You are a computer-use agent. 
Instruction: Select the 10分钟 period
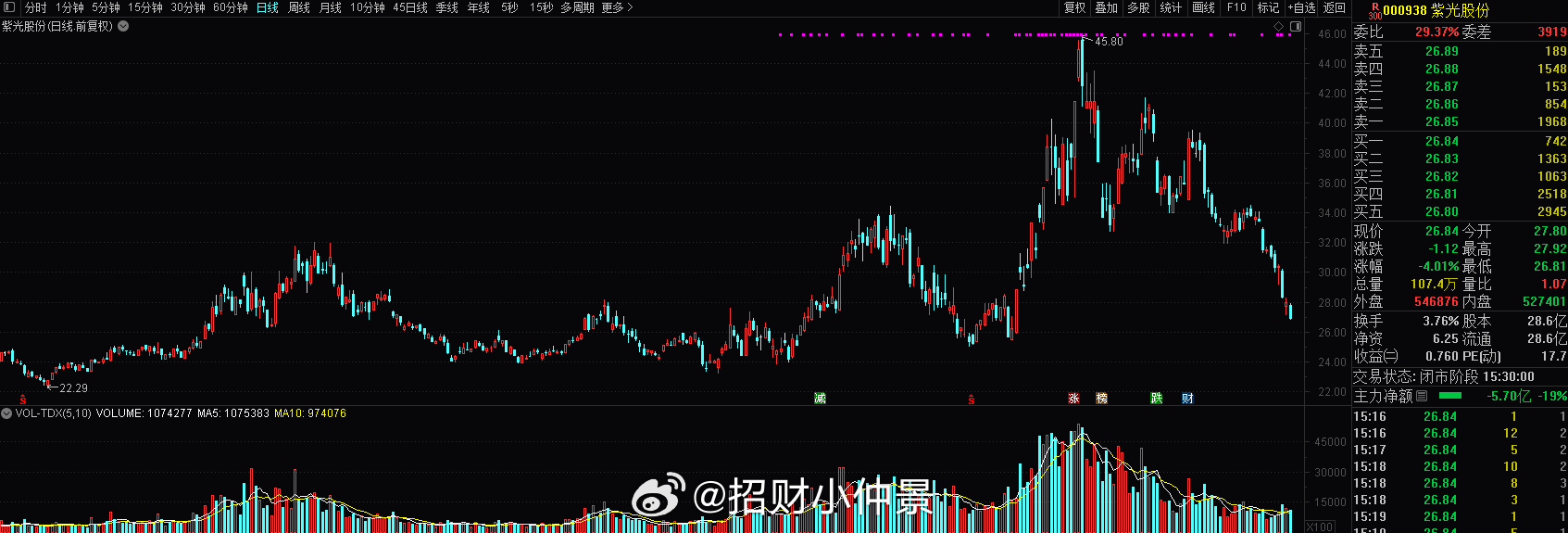pyautogui.click(x=368, y=7)
